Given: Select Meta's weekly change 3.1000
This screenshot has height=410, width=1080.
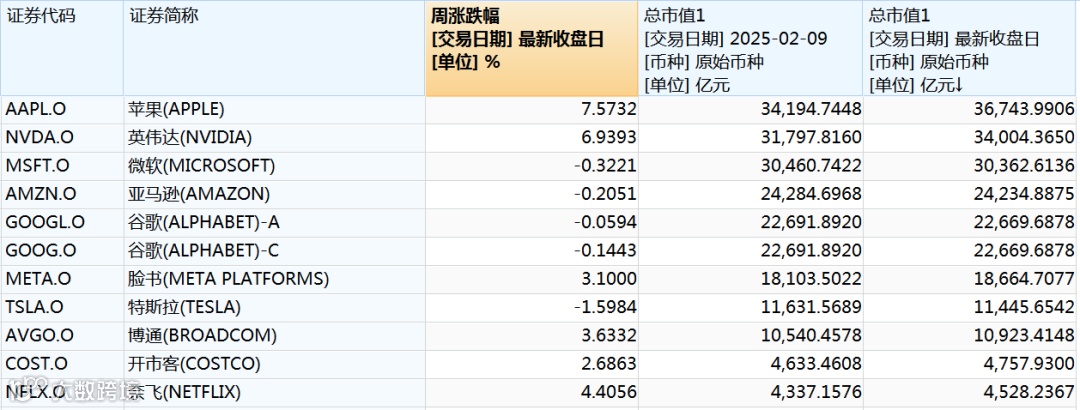Looking at the screenshot, I should [532, 279].
